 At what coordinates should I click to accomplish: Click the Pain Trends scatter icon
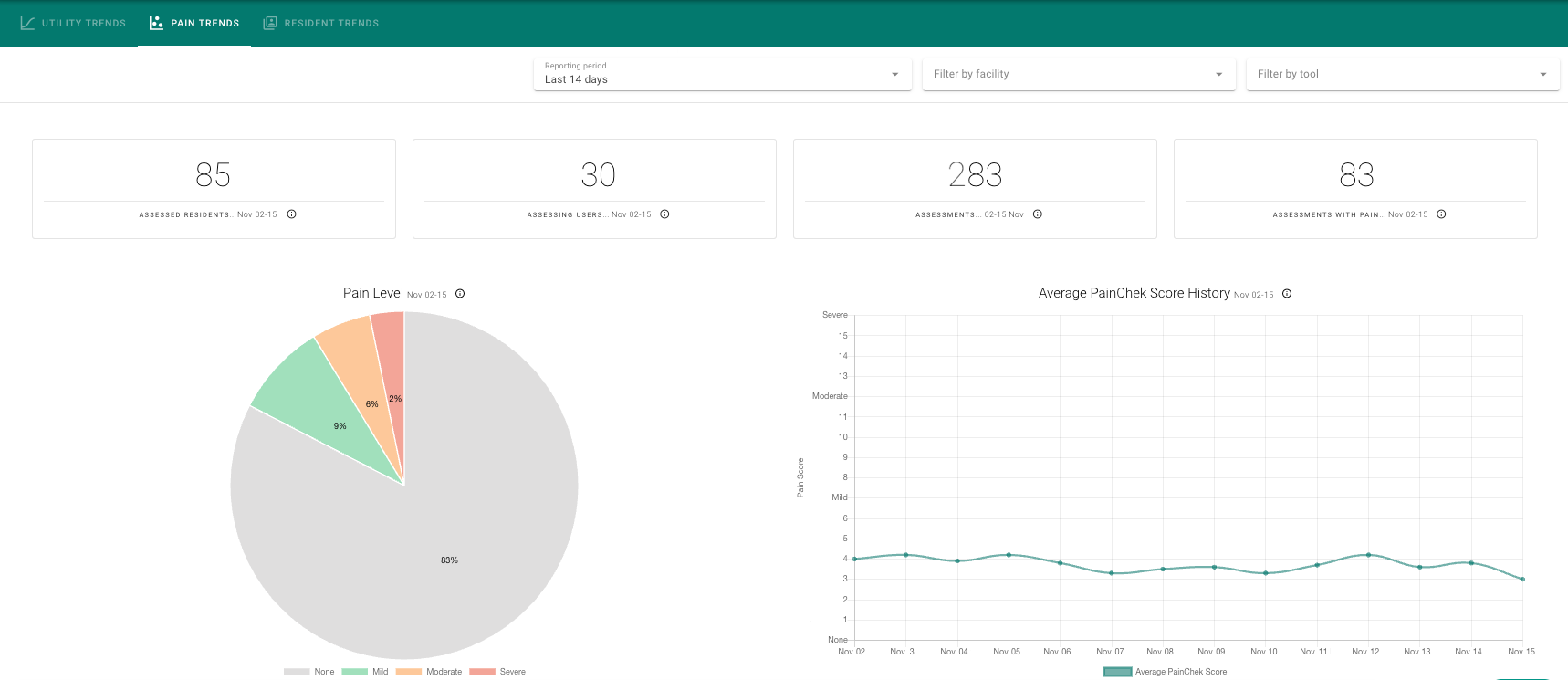click(156, 23)
